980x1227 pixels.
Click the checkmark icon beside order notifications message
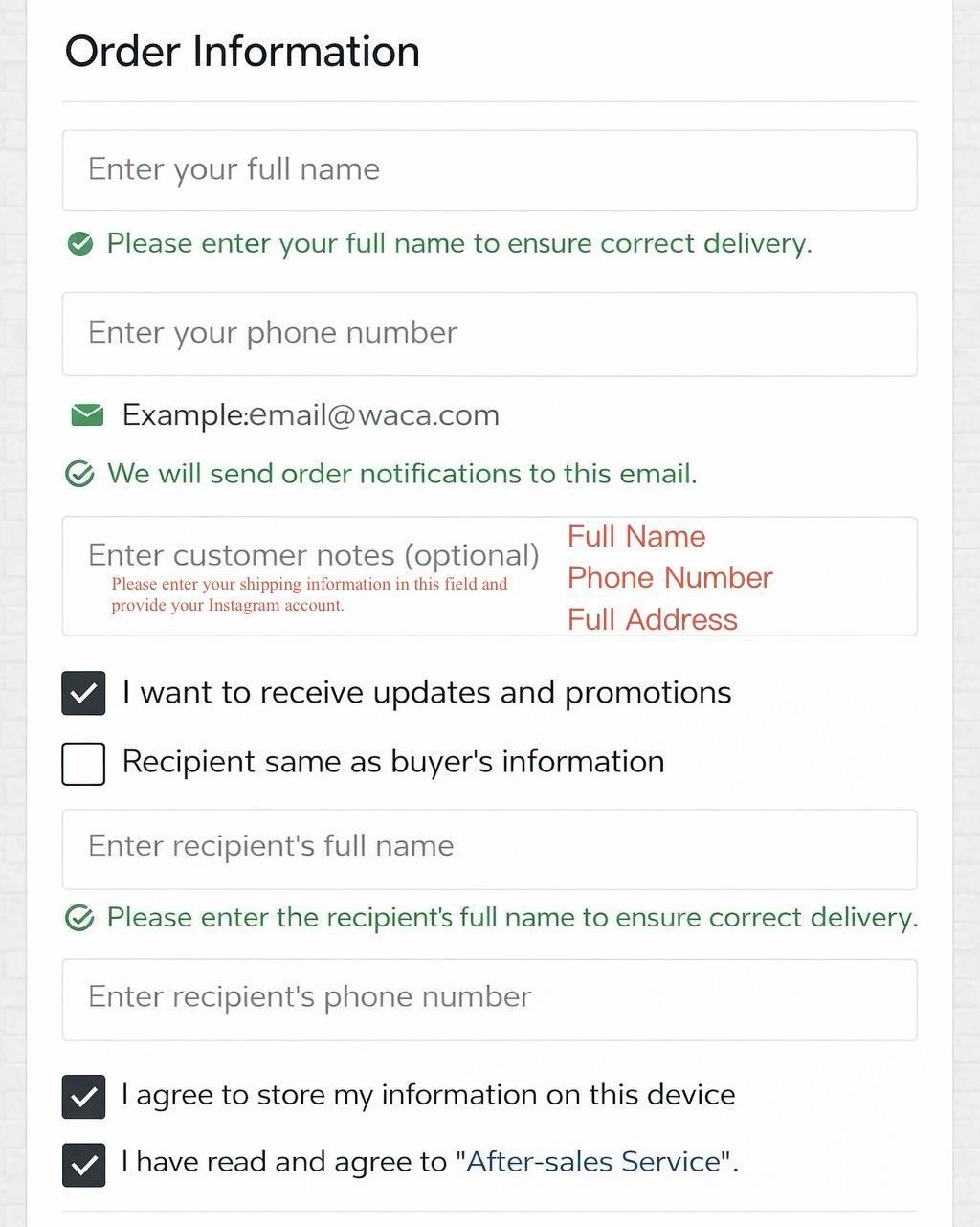(x=79, y=474)
